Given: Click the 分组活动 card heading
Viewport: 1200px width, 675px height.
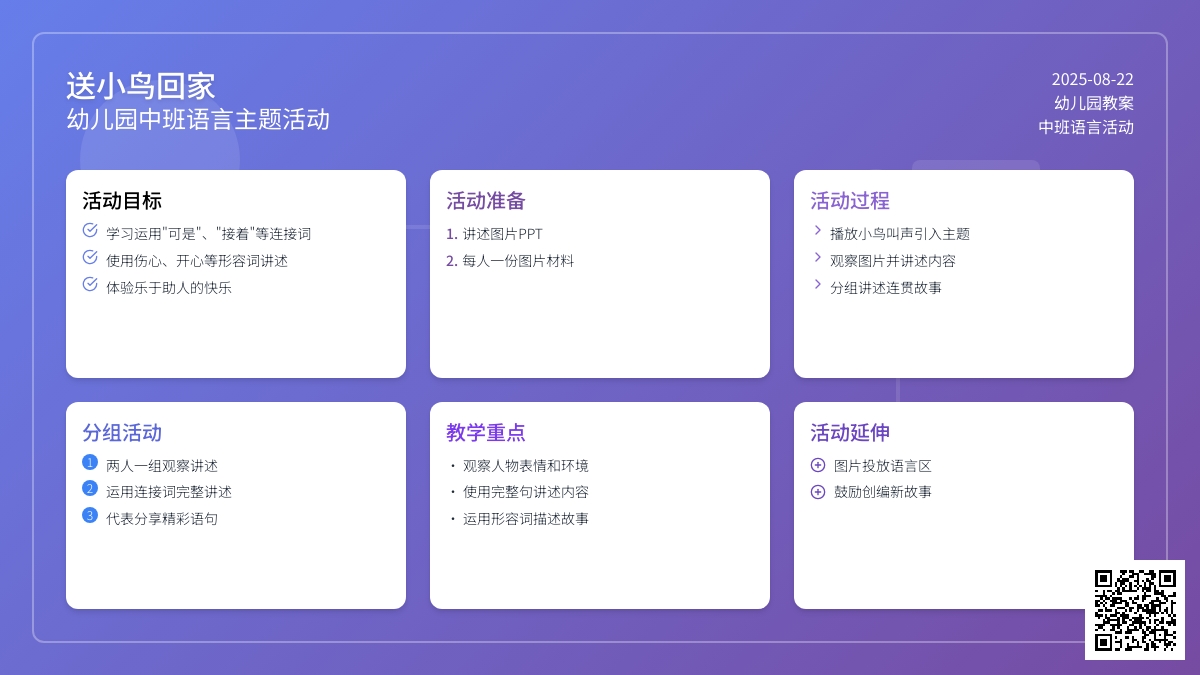Looking at the screenshot, I should [122, 433].
